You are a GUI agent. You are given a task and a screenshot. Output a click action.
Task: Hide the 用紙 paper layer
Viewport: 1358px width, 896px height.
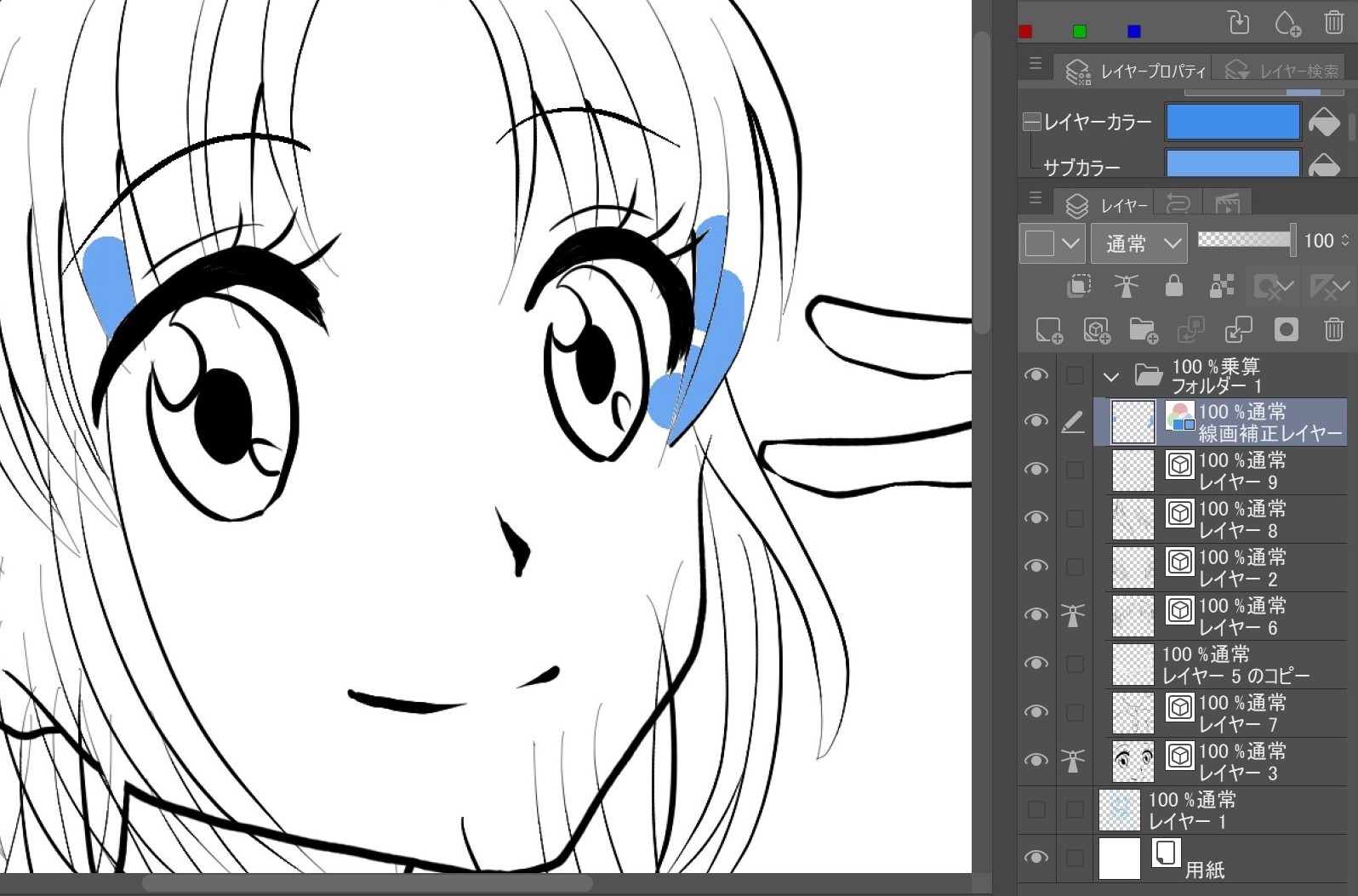click(x=1036, y=858)
